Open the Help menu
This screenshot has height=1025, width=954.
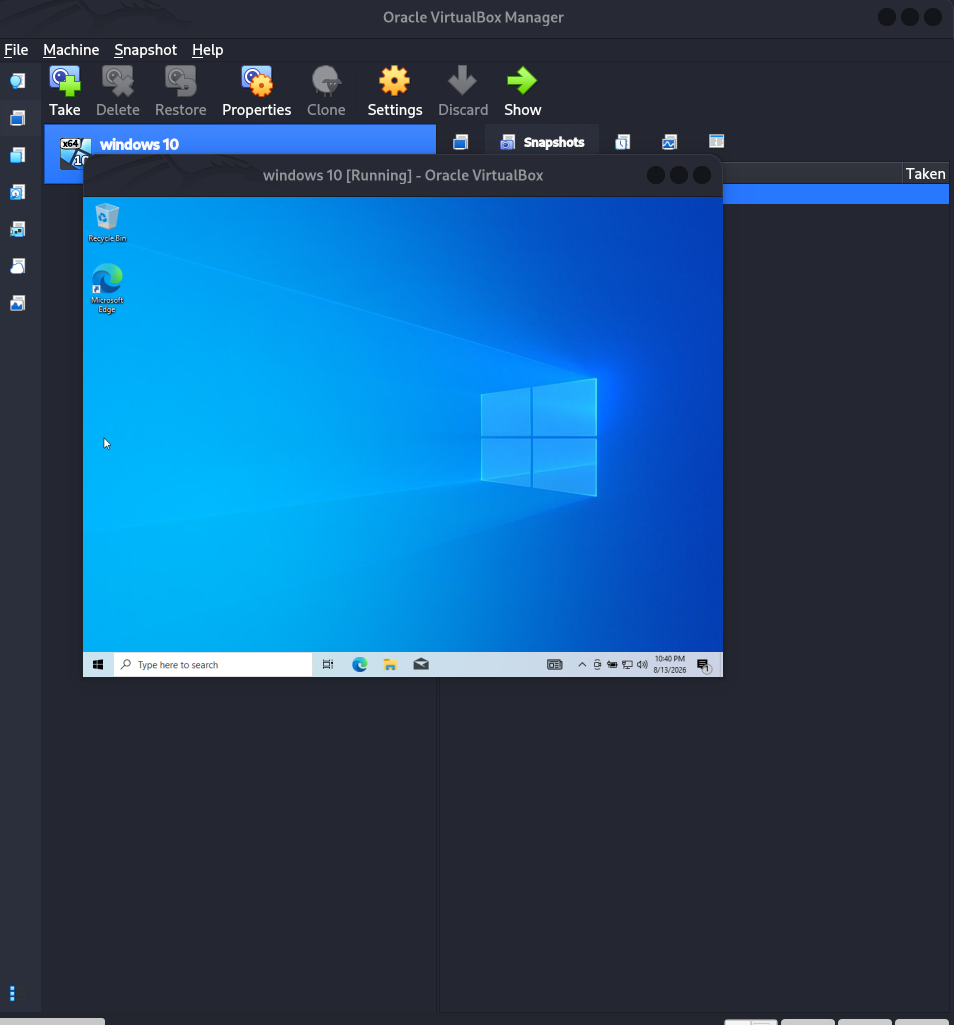[x=207, y=50]
